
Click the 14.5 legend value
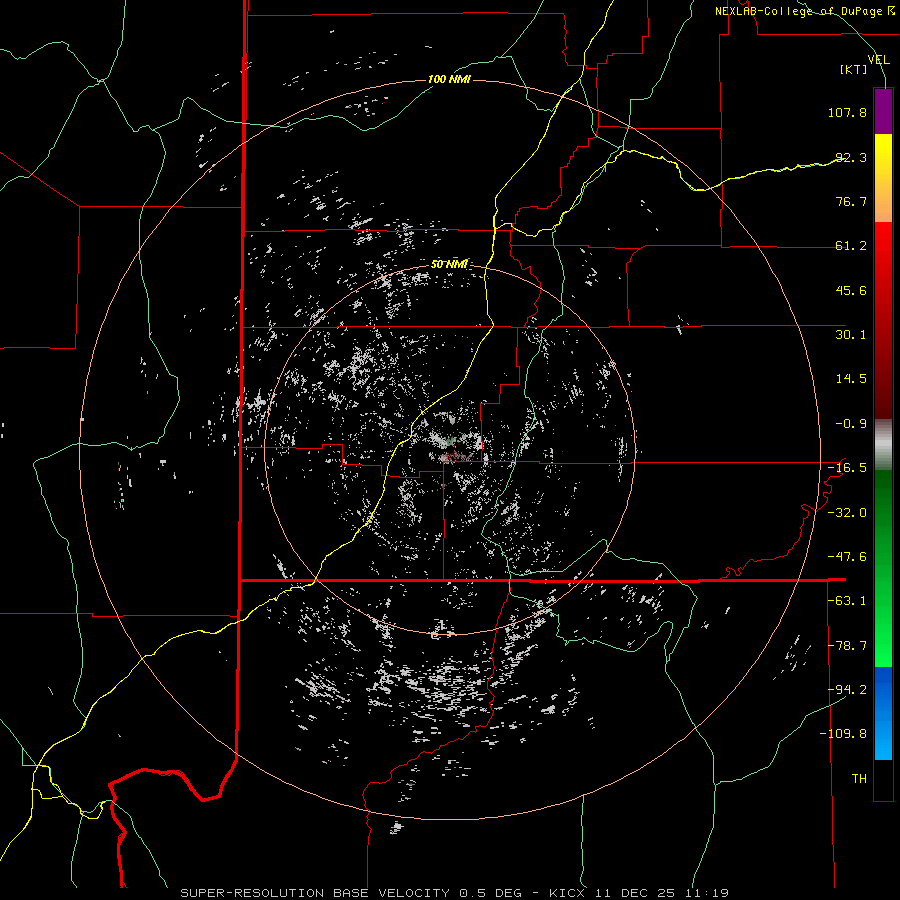coord(851,379)
